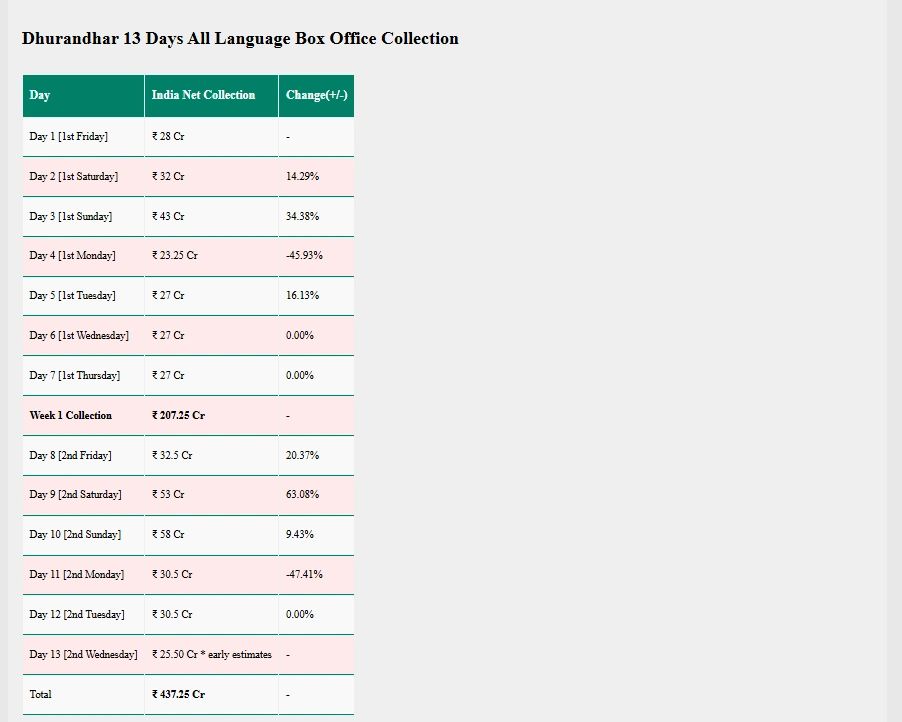Click the 'India Net Collection' column header

click(x=203, y=95)
